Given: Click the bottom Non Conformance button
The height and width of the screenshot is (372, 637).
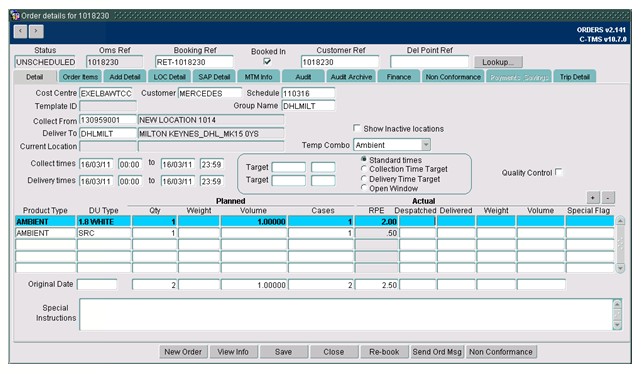Looking at the screenshot, I should click(x=501, y=352).
